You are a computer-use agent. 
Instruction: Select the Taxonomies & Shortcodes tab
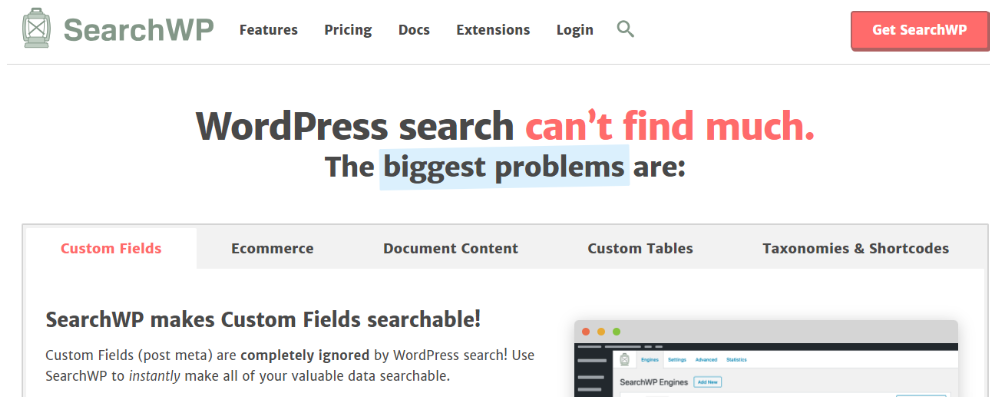coord(856,248)
